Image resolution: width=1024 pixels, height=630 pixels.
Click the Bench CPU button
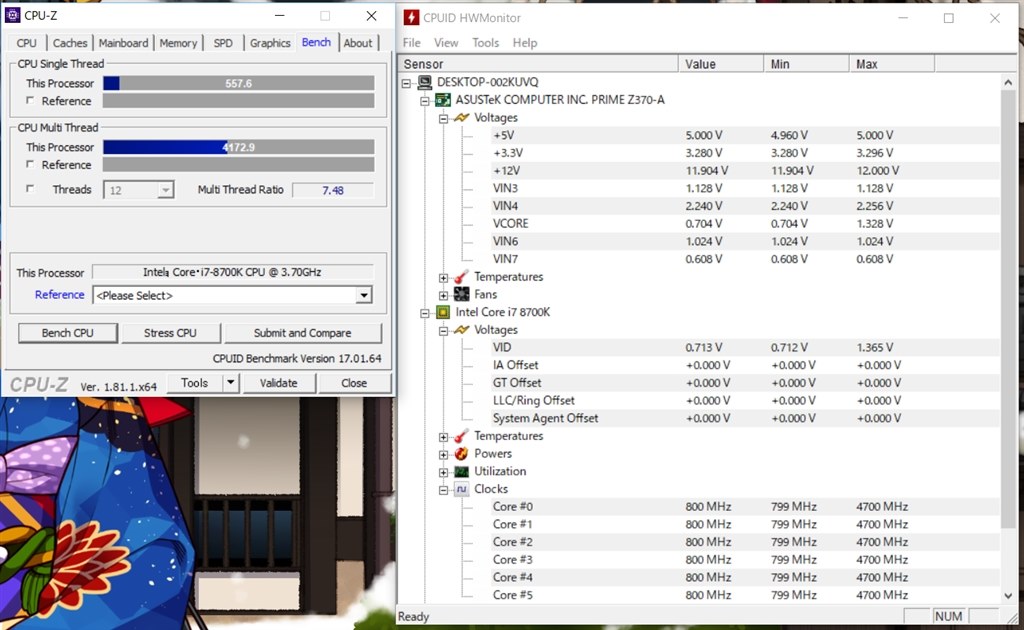(68, 333)
